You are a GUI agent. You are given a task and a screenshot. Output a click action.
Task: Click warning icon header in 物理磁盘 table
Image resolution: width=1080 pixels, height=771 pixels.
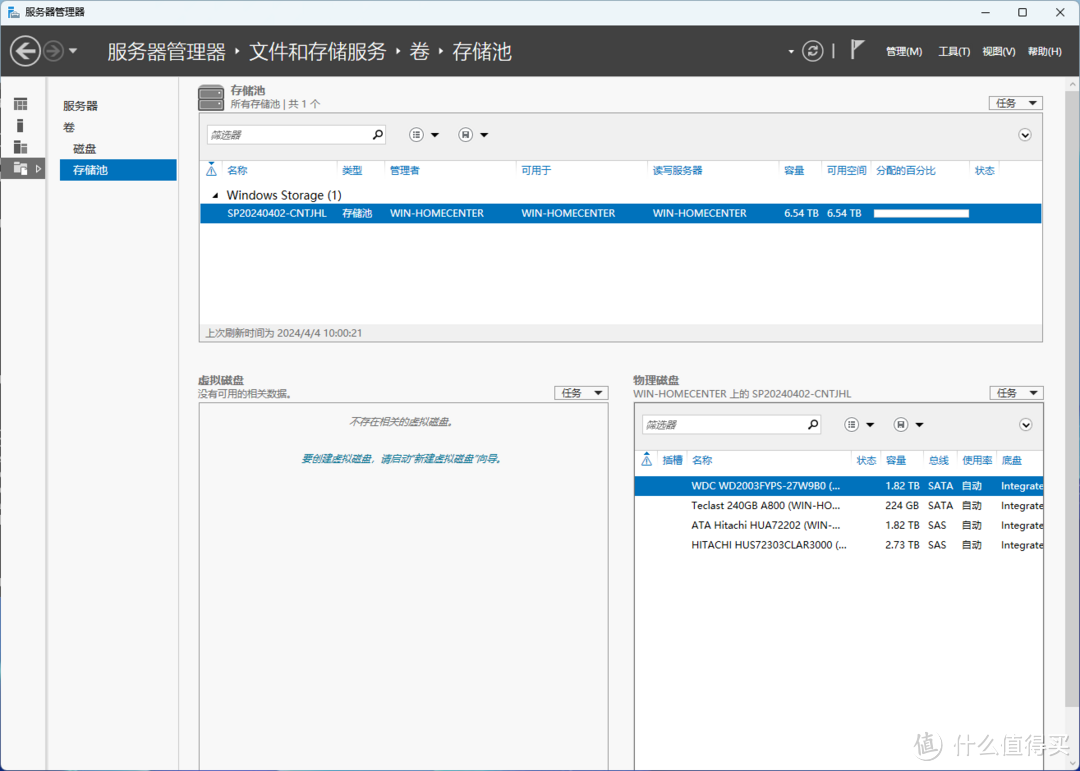click(x=646, y=460)
